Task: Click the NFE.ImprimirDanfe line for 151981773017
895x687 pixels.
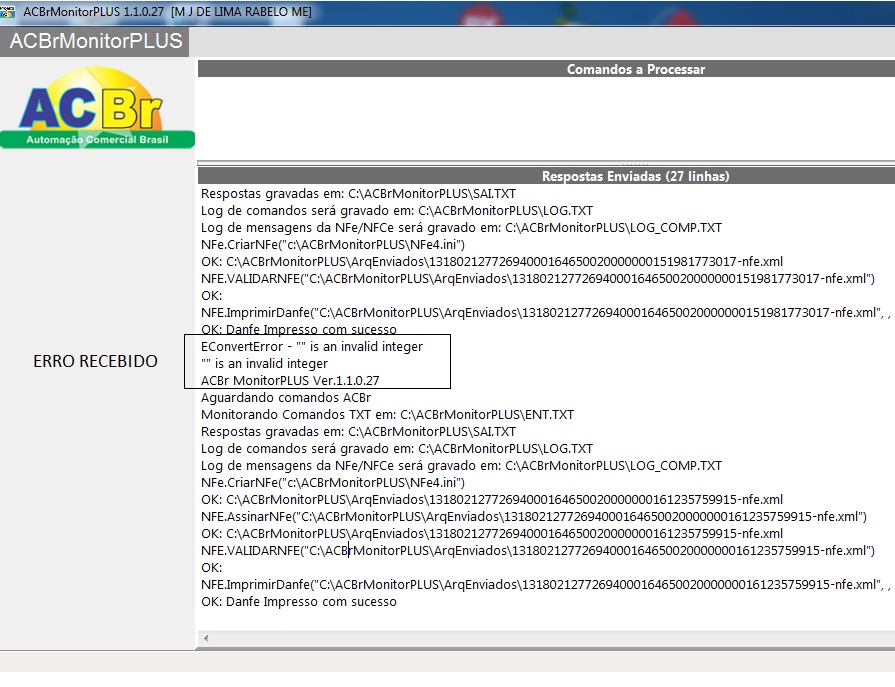Action: (545, 313)
